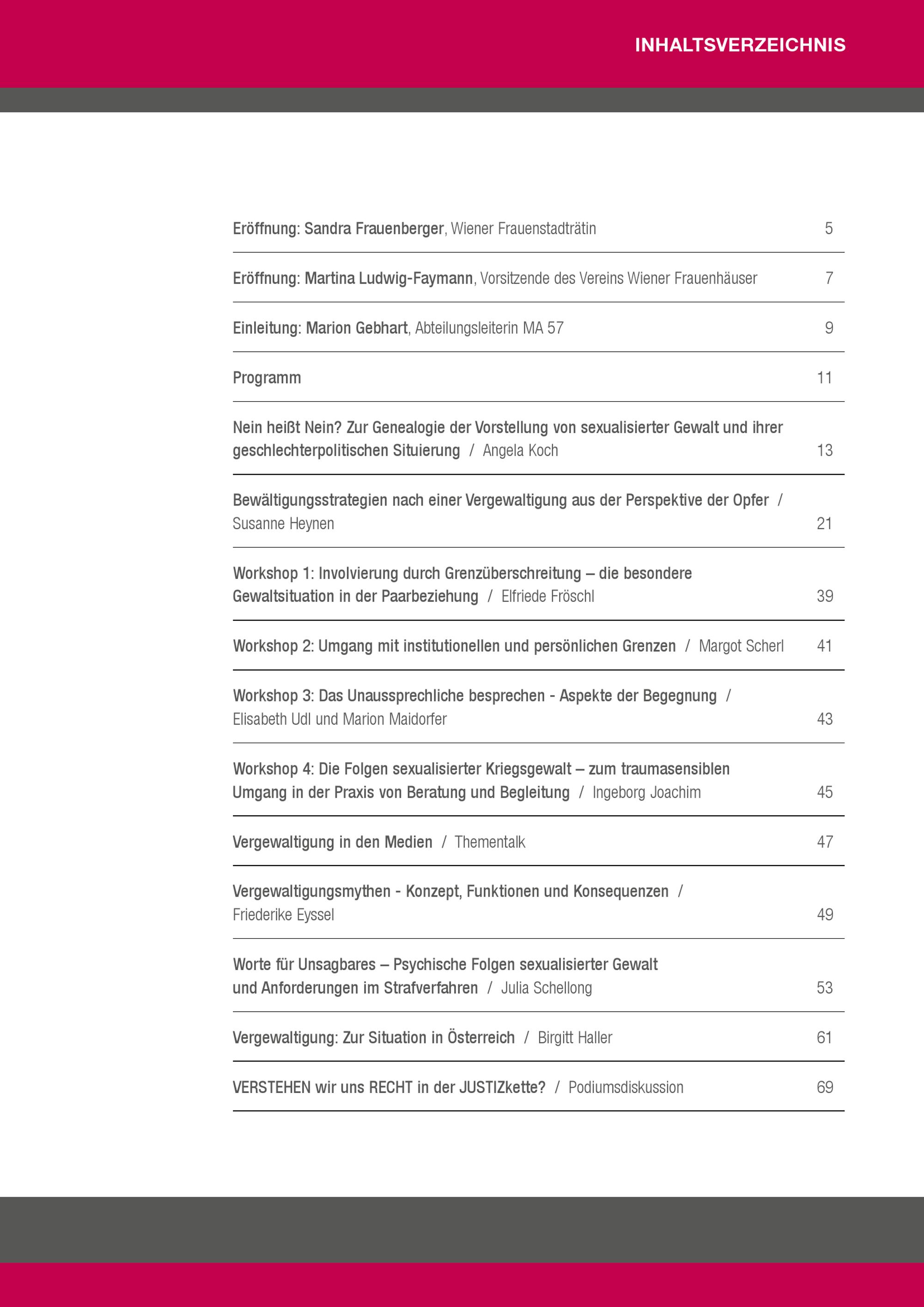924x1307 pixels.
Task: Open the Sandra Frauenberger Eröffnung entry
Action: tap(414, 229)
